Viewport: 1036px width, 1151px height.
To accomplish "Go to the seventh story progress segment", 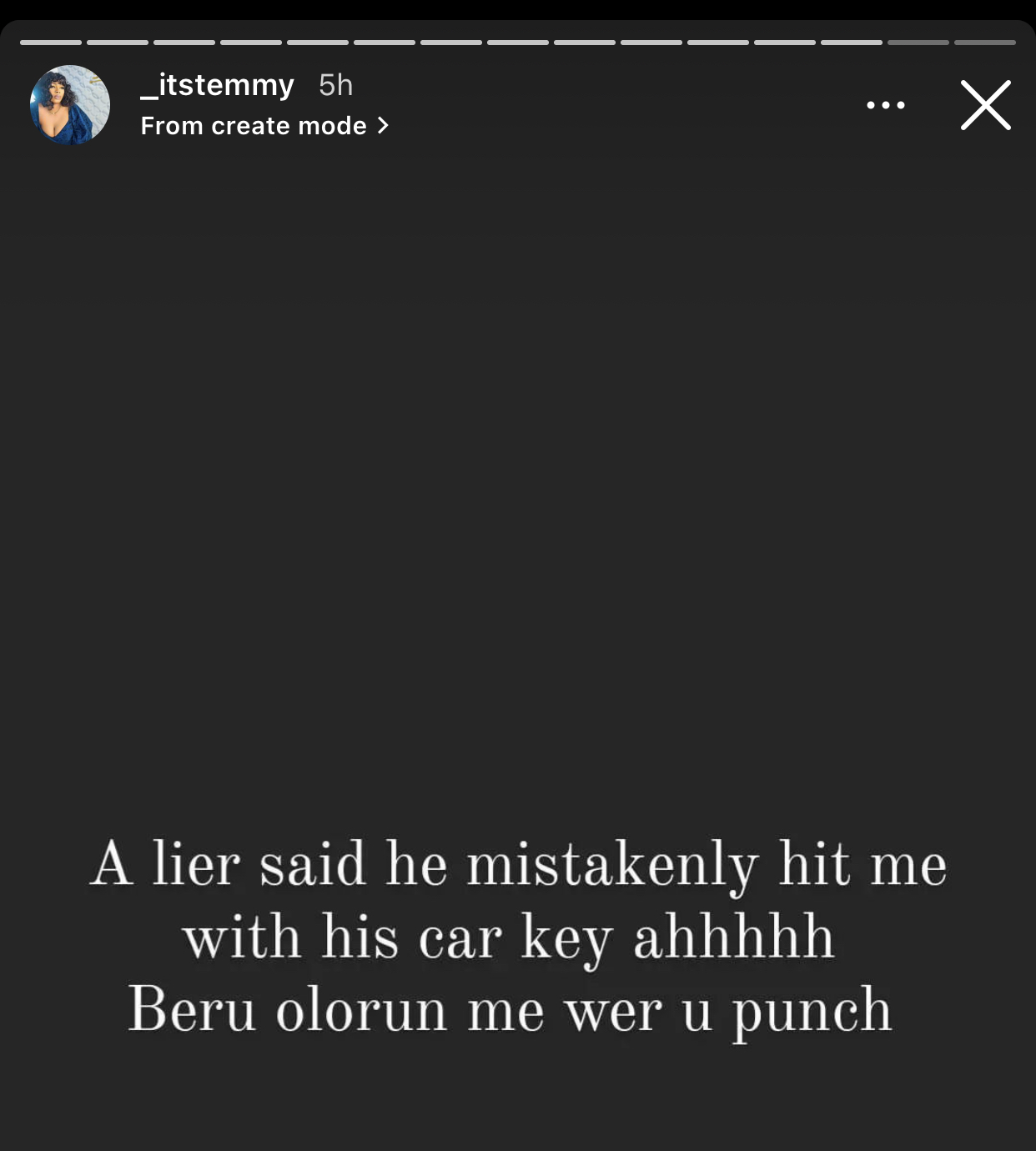I will coord(451,43).
